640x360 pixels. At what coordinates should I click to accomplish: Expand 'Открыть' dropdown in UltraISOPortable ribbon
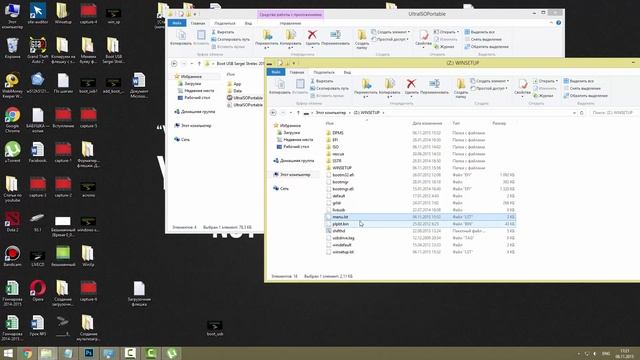tap(458, 32)
